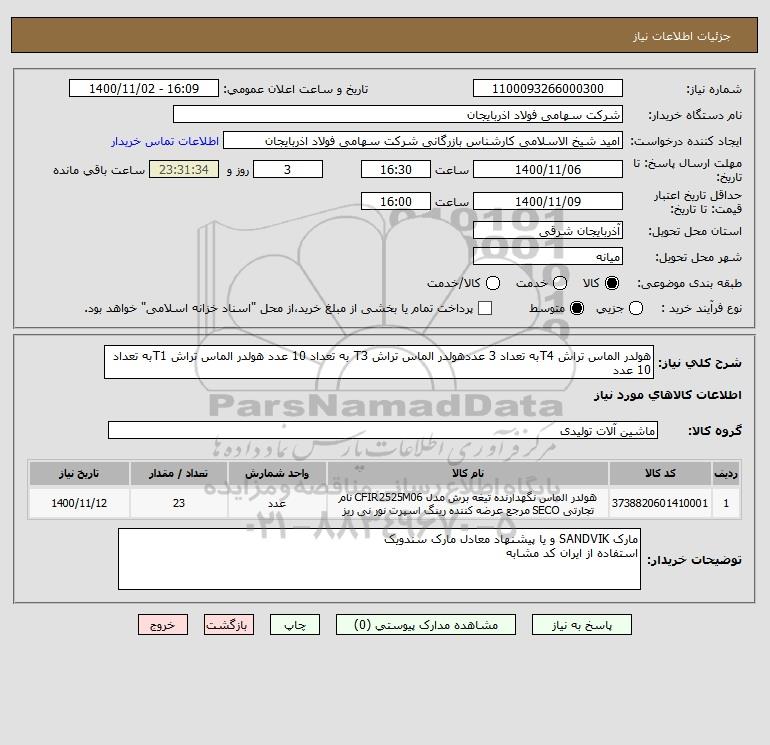770x745 pixels.
Task: Click the goods group field 'ماشین آلات تولیدی'
Action: 383,430
